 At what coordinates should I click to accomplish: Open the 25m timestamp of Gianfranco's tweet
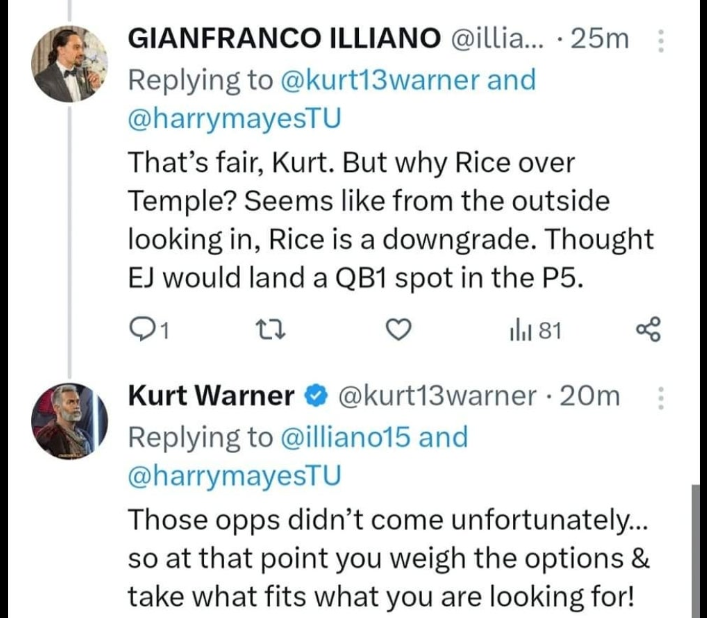603,39
